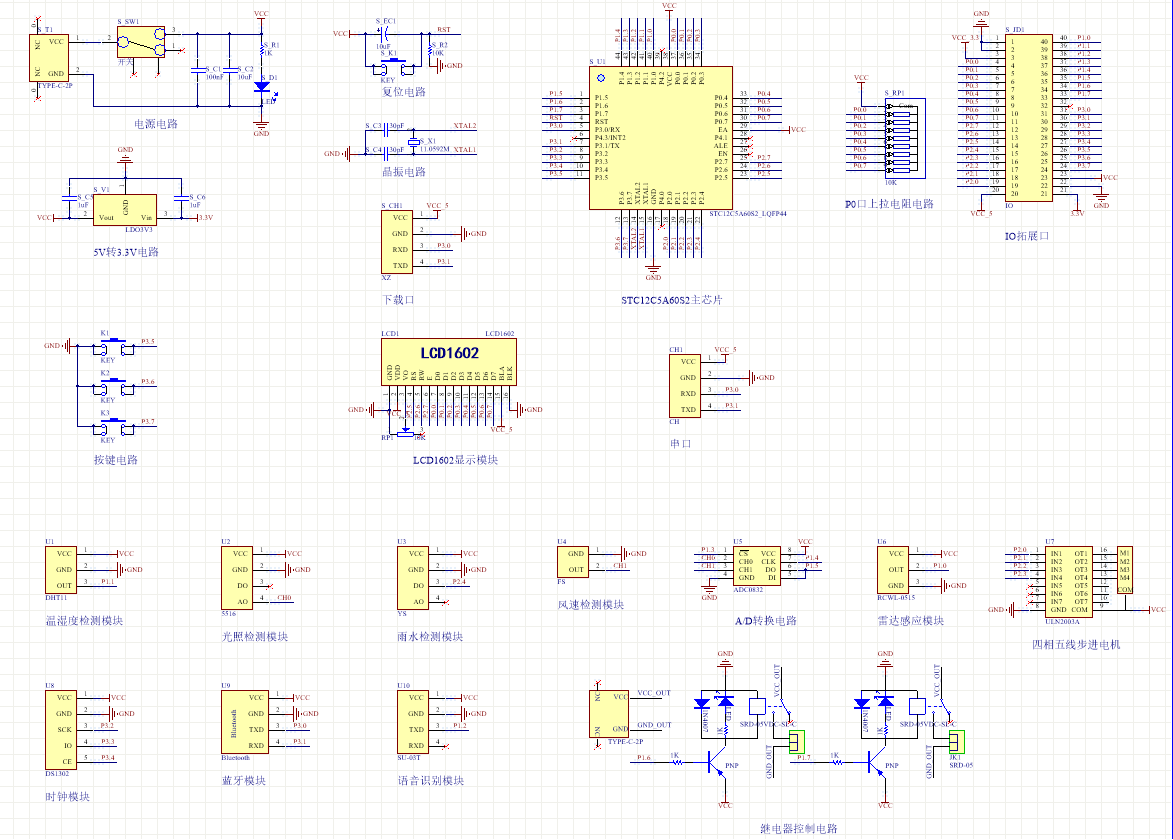
Task: Click the 雷达感应模块 label
Action: click(910, 621)
